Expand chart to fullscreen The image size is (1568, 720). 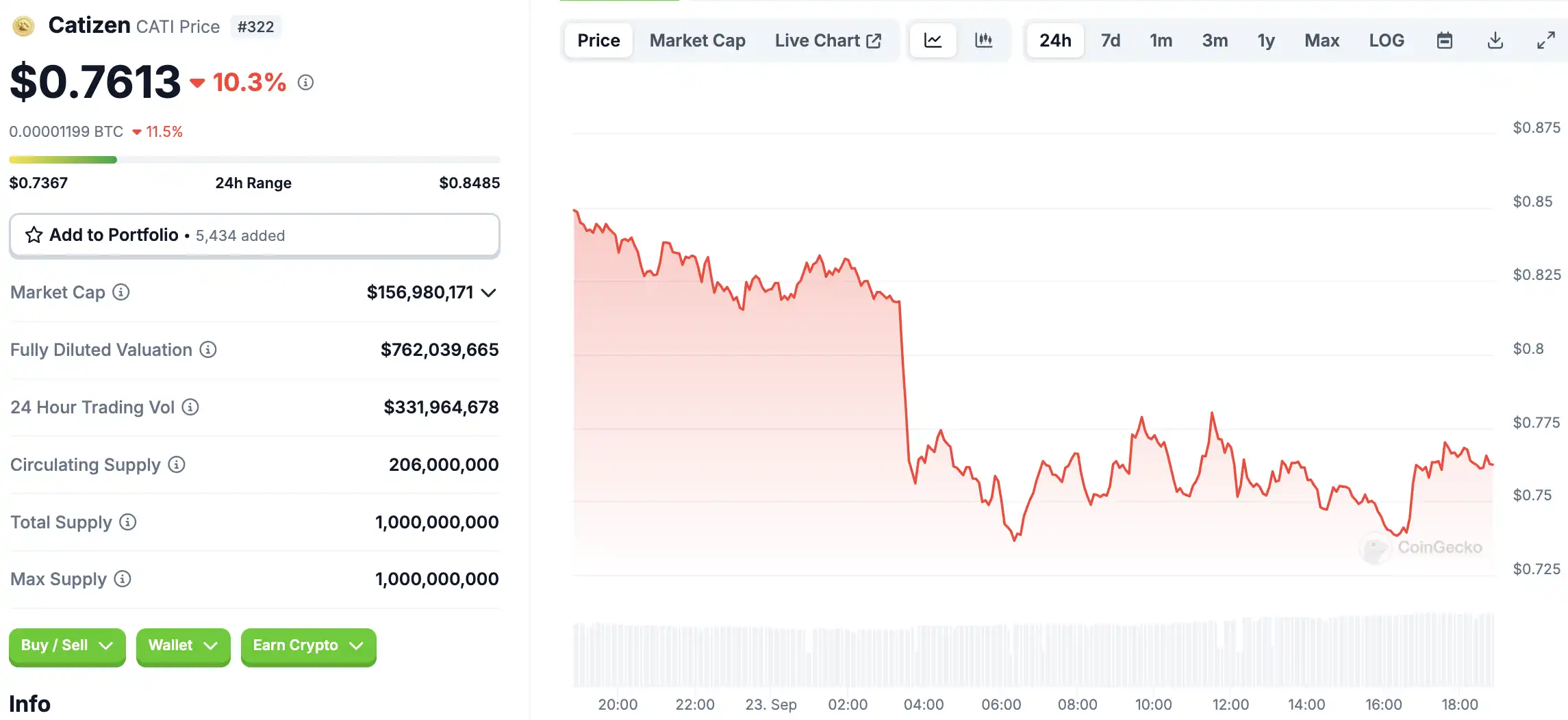(x=1545, y=40)
